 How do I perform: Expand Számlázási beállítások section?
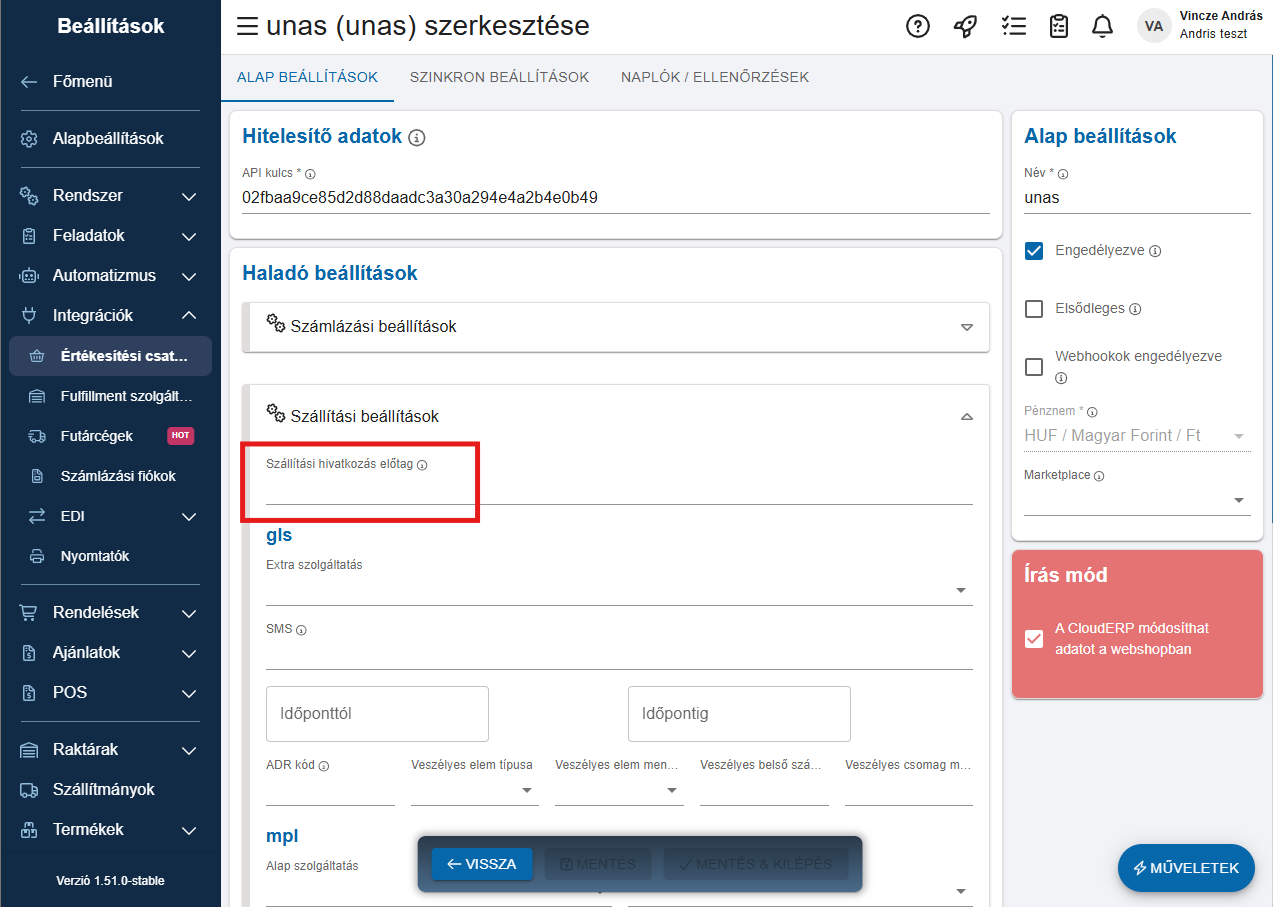pos(615,327)
